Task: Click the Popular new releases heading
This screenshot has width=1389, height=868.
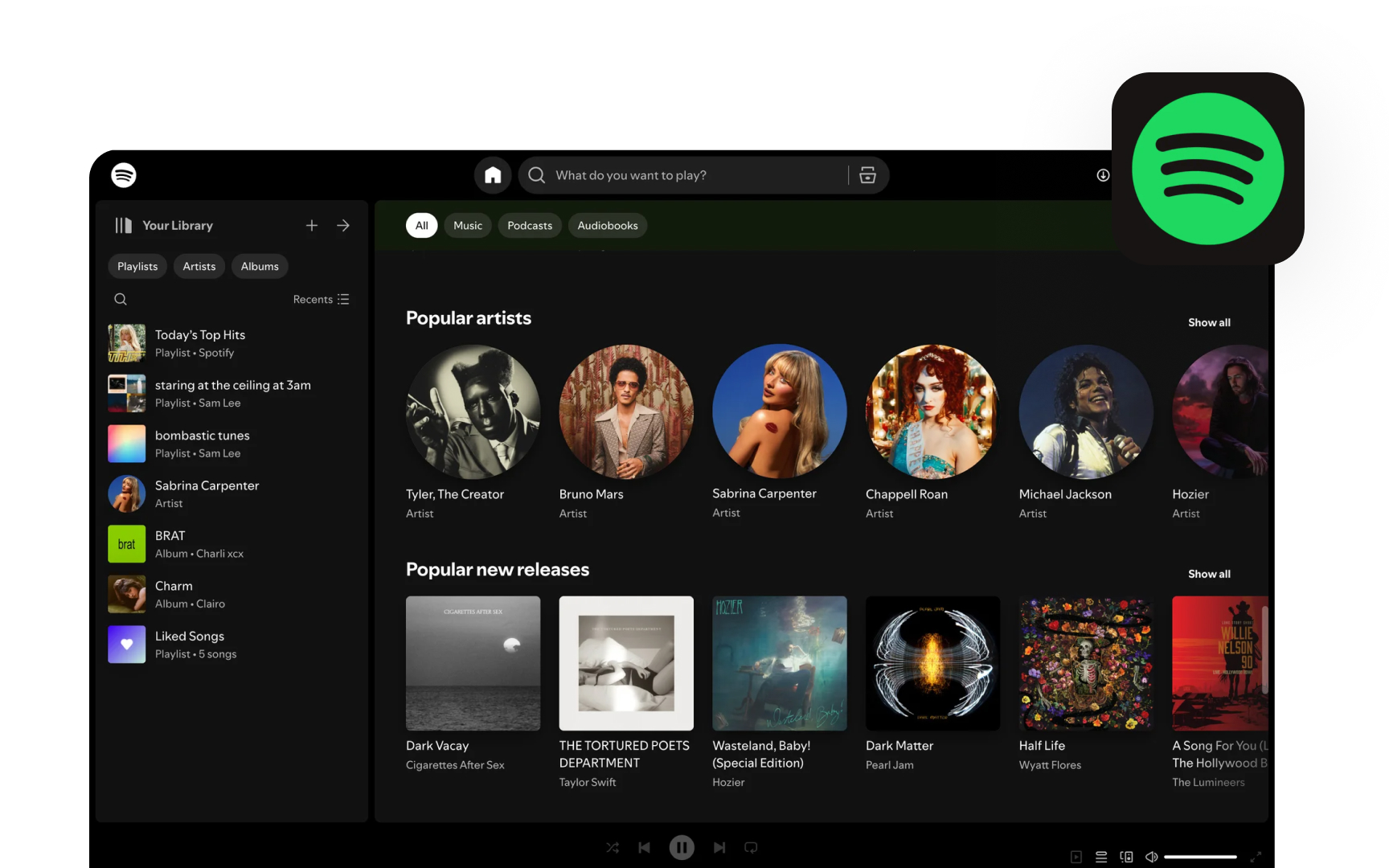Action: 498,570
